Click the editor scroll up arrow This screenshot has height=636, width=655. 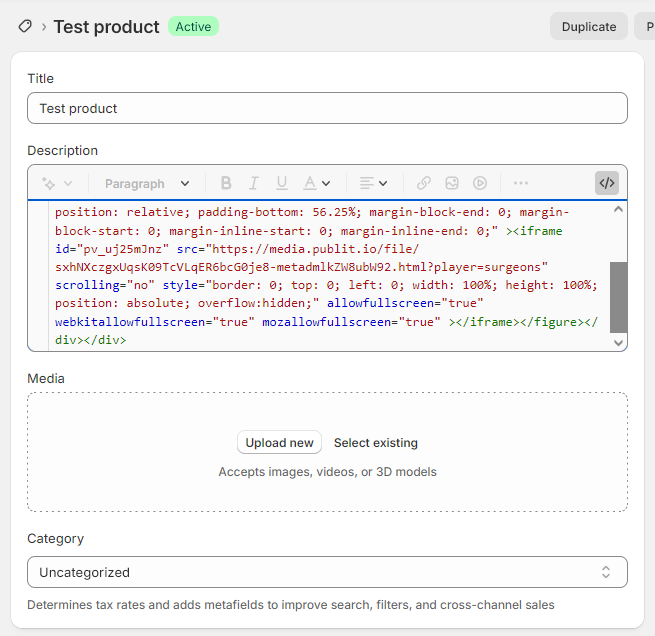pyautogui.click(x=618, y=209)
